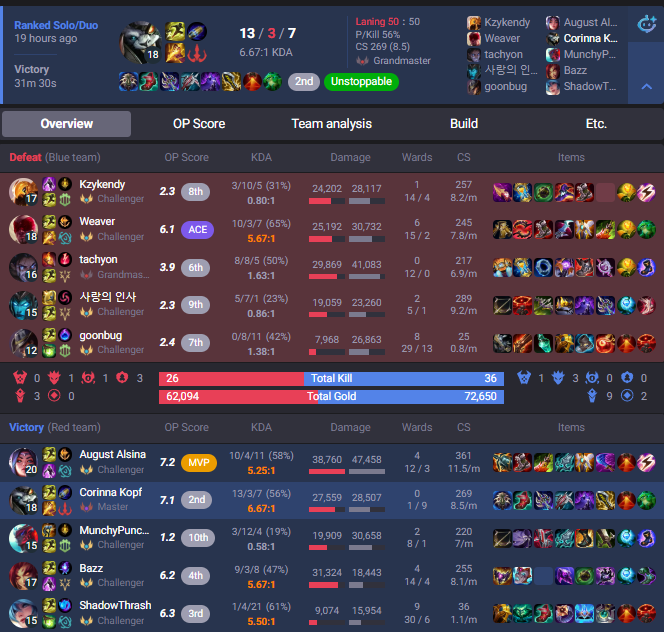
Task: Click tachyon's '6th' rank badge
Action: (x=196, y=268)
